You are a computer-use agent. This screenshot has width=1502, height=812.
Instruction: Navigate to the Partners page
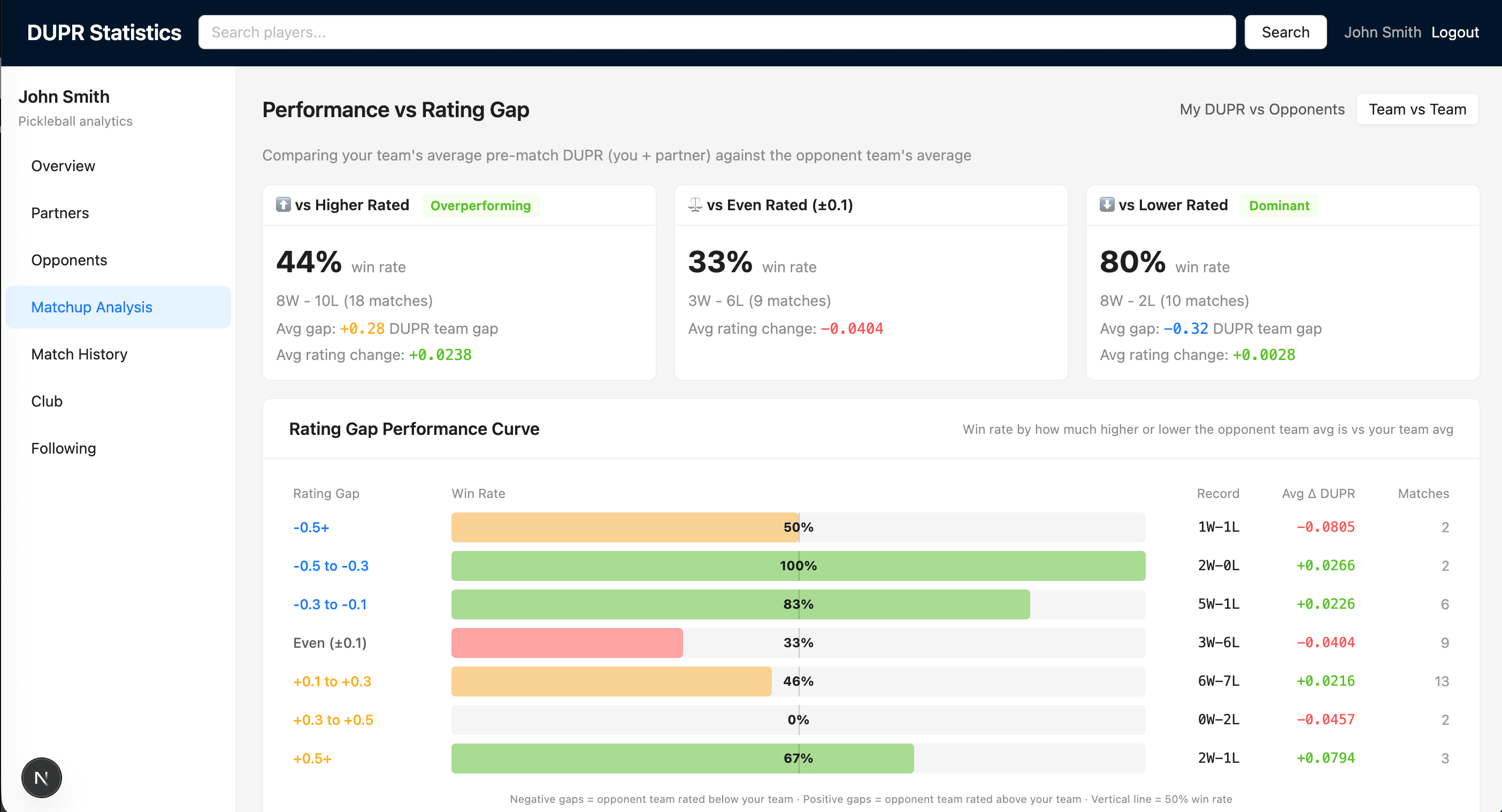click(60, 213)
